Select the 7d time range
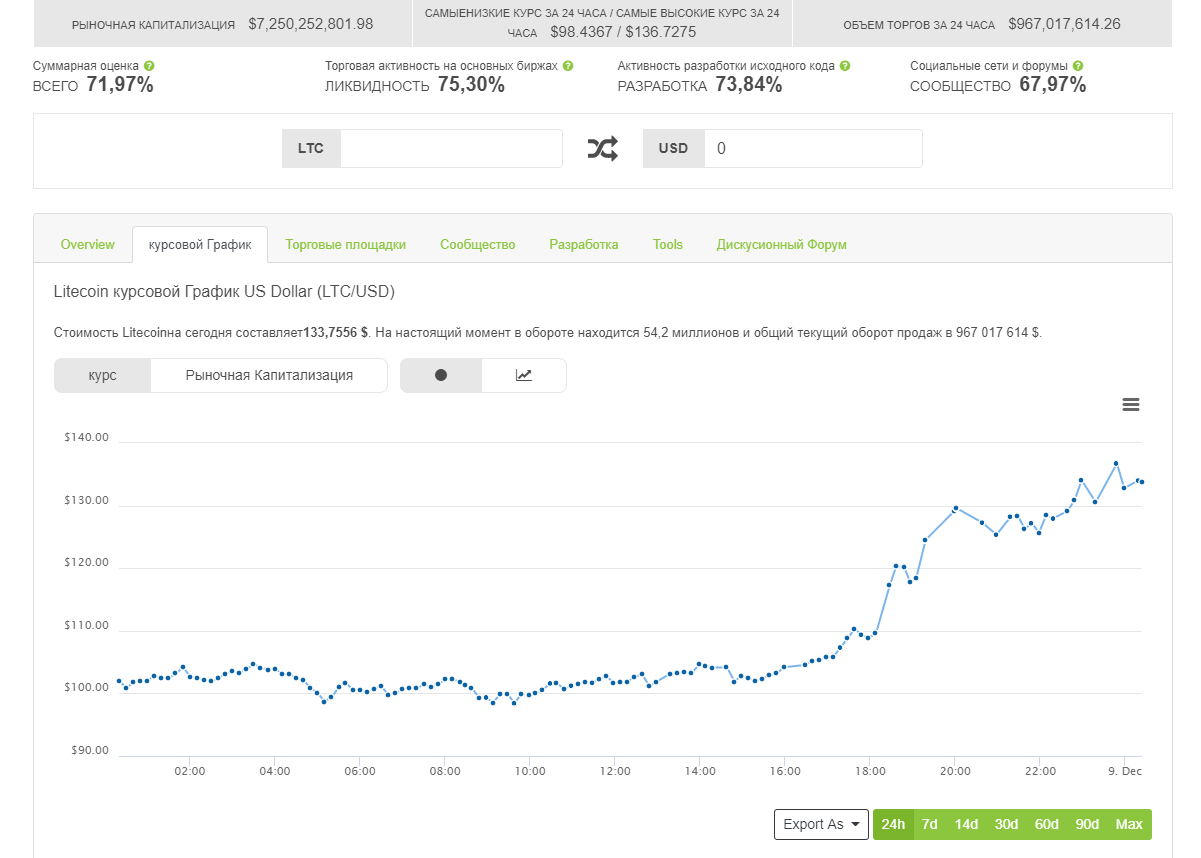The image size is (1201, 858). [930, 825]
